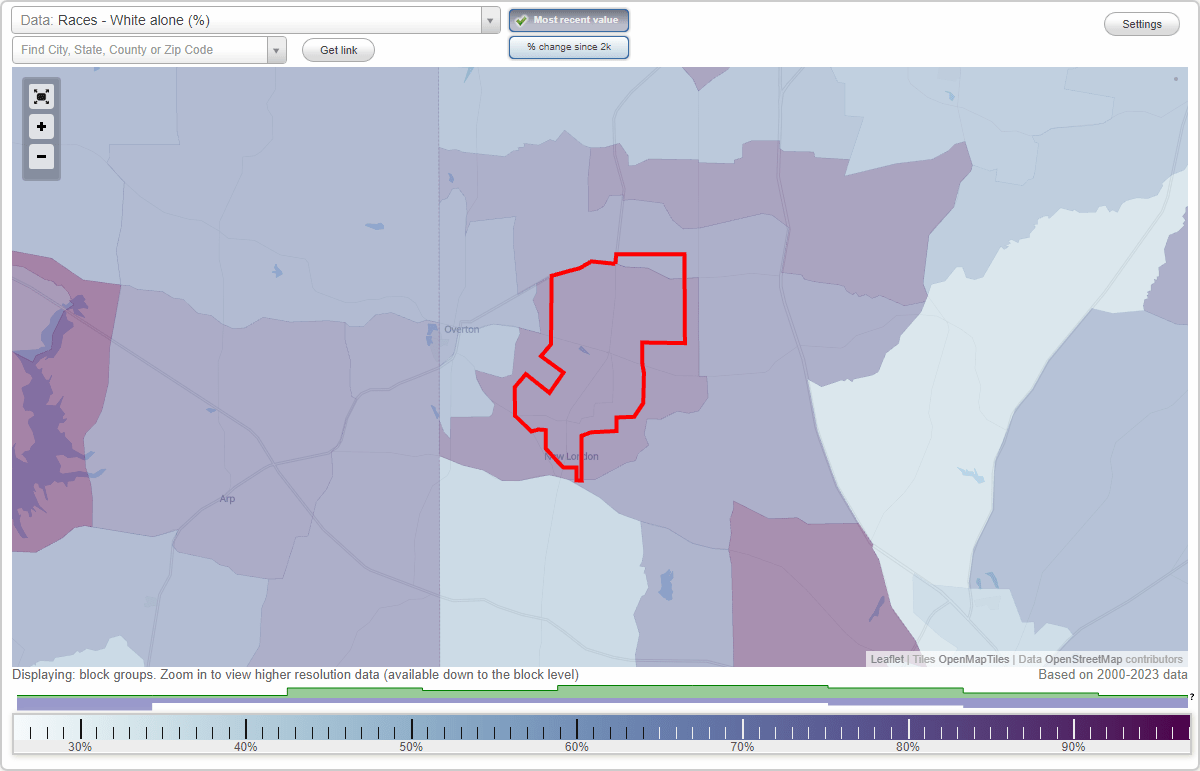Zoom out using the minus icon
Image resolution: width=1200 pixels, height=771 pixels.
tap(41, 157)
